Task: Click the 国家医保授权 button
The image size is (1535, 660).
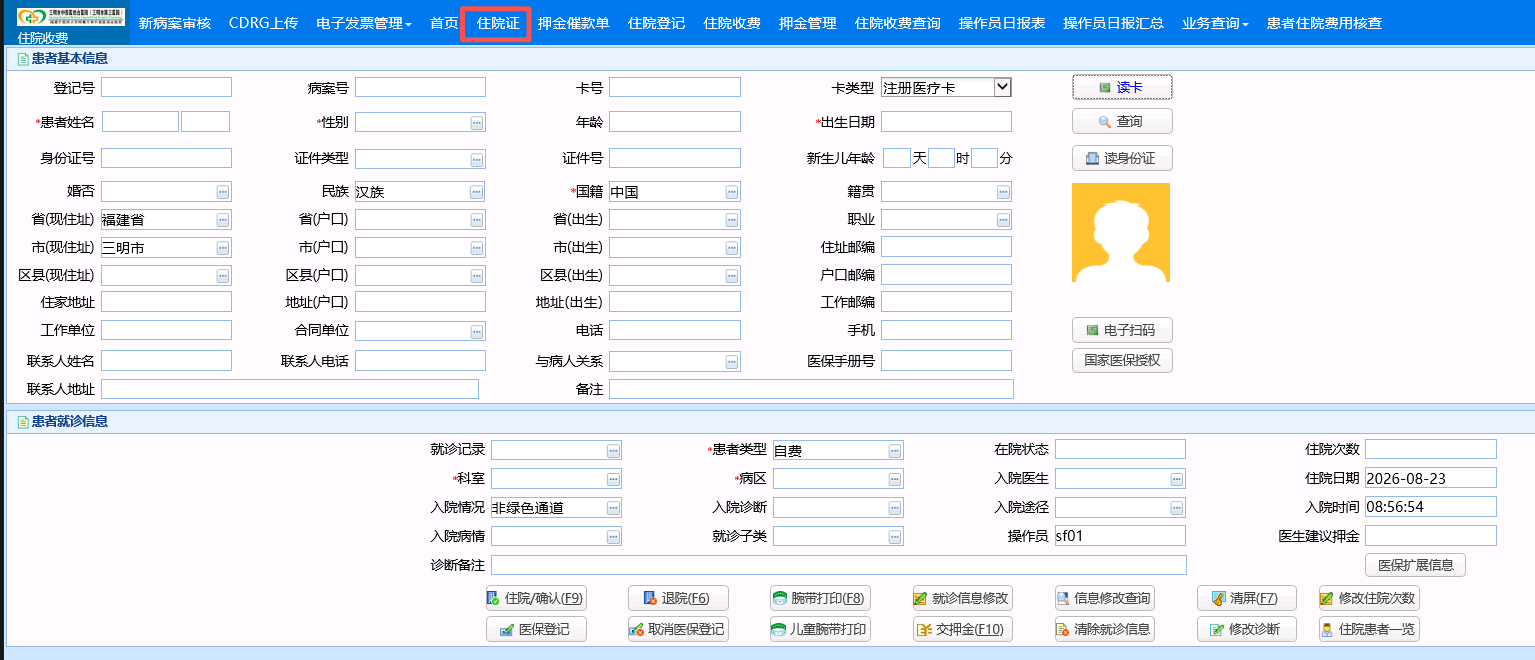Action: click(x=1122, y=360)
